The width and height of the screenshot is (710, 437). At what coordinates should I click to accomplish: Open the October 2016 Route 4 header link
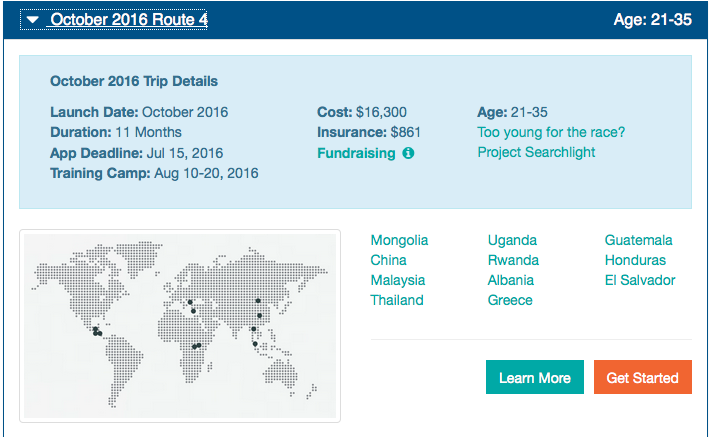click(x=129, y=20)
